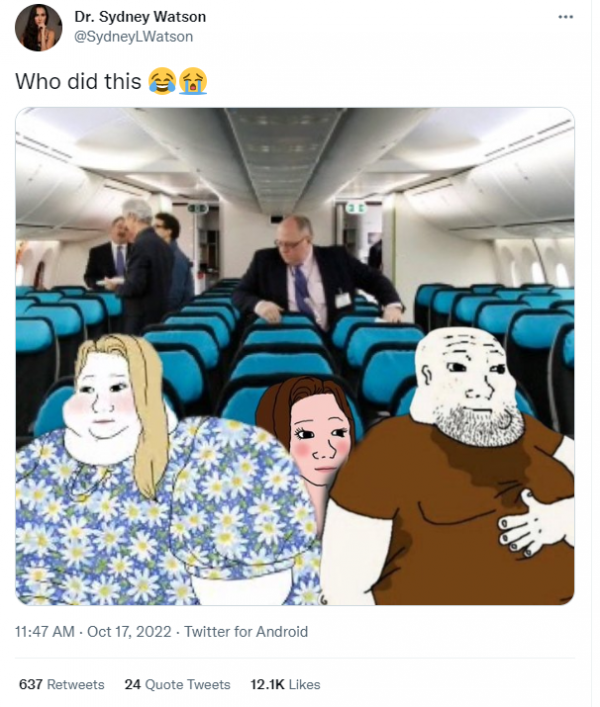Viewport: 600px width, 707px height.
Task: Click the tears-of-joy laughing emoji
Action: [162, 81]
